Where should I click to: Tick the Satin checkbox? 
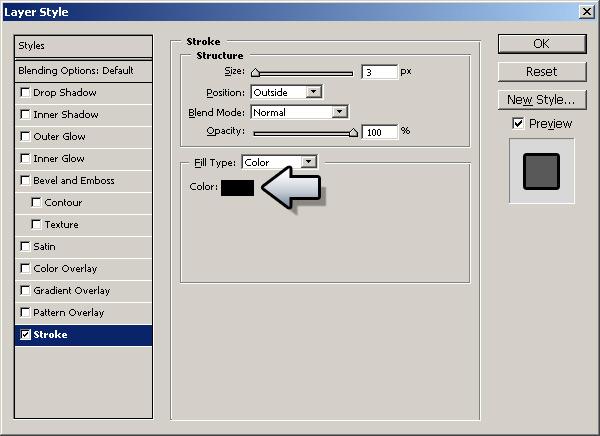point(25,247)
